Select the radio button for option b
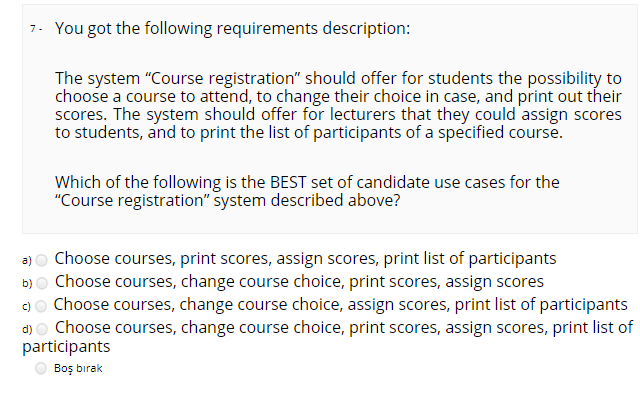 (x=42, y=283)
